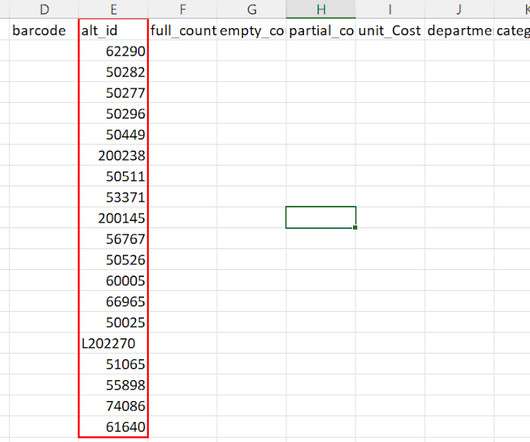The height and width of the screenshot is (442, 530).
Task: Select the cell containing 62290
Action: click(x=113, y=51)
